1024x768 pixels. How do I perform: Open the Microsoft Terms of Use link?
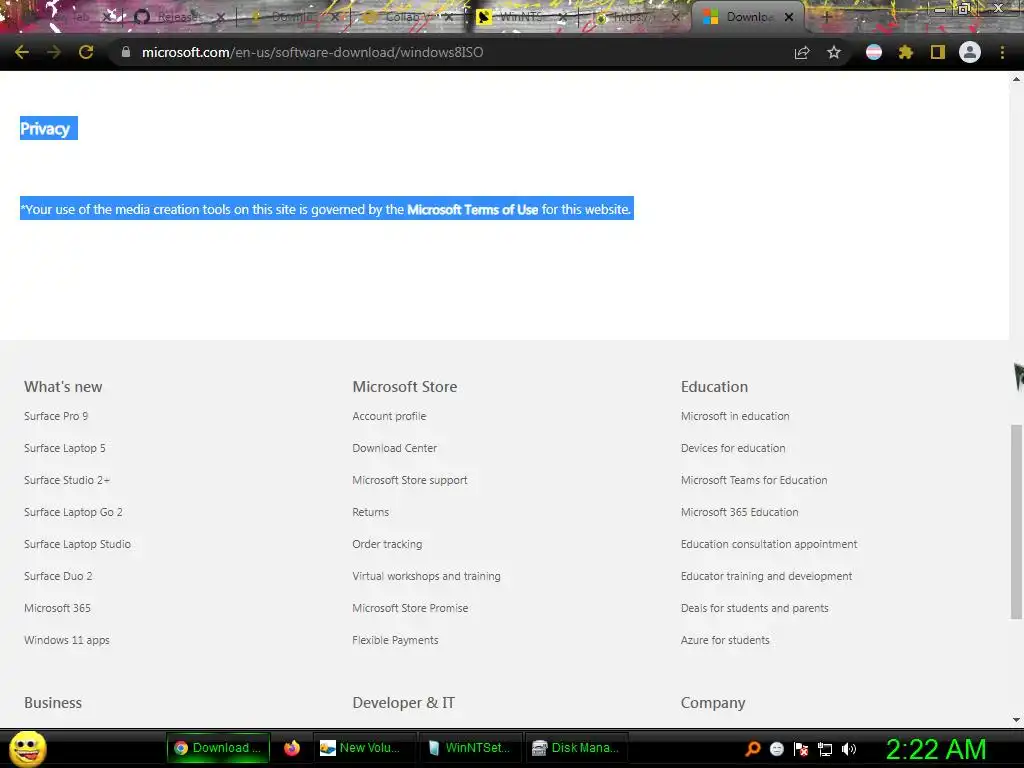pyautogui.click(x=472, y=210)
